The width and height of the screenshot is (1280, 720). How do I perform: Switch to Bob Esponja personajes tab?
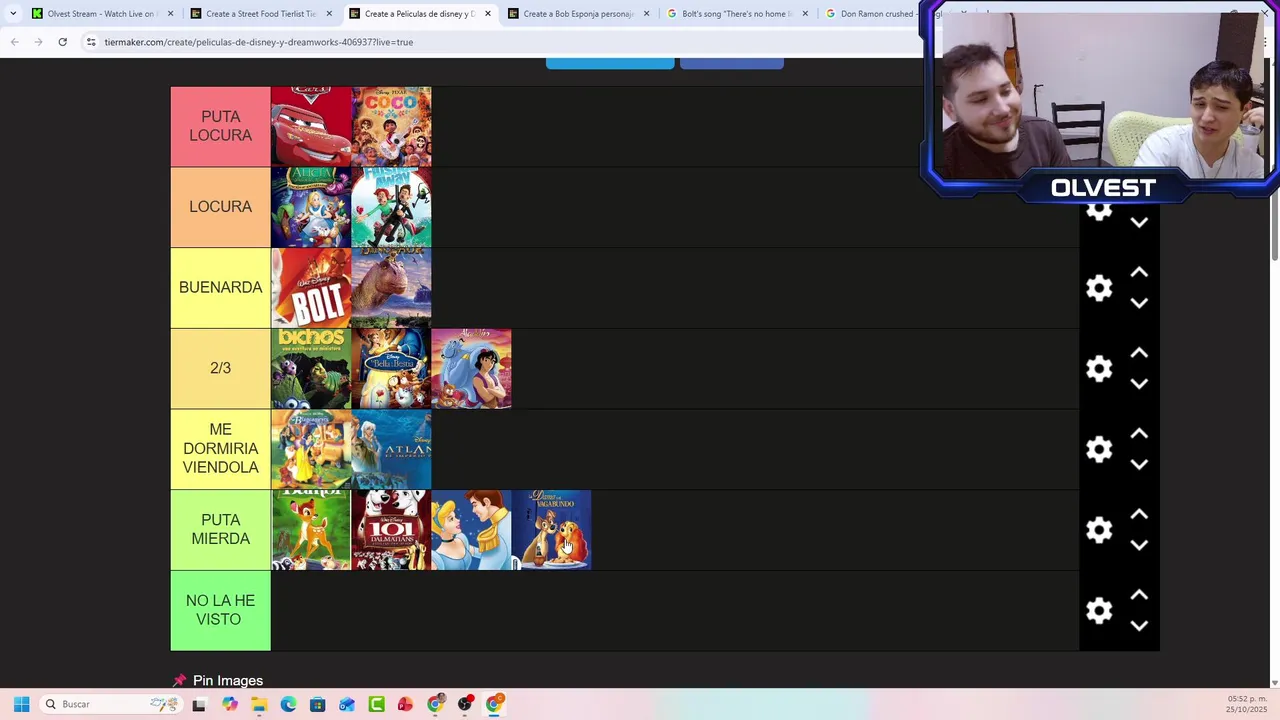point(580,14)
